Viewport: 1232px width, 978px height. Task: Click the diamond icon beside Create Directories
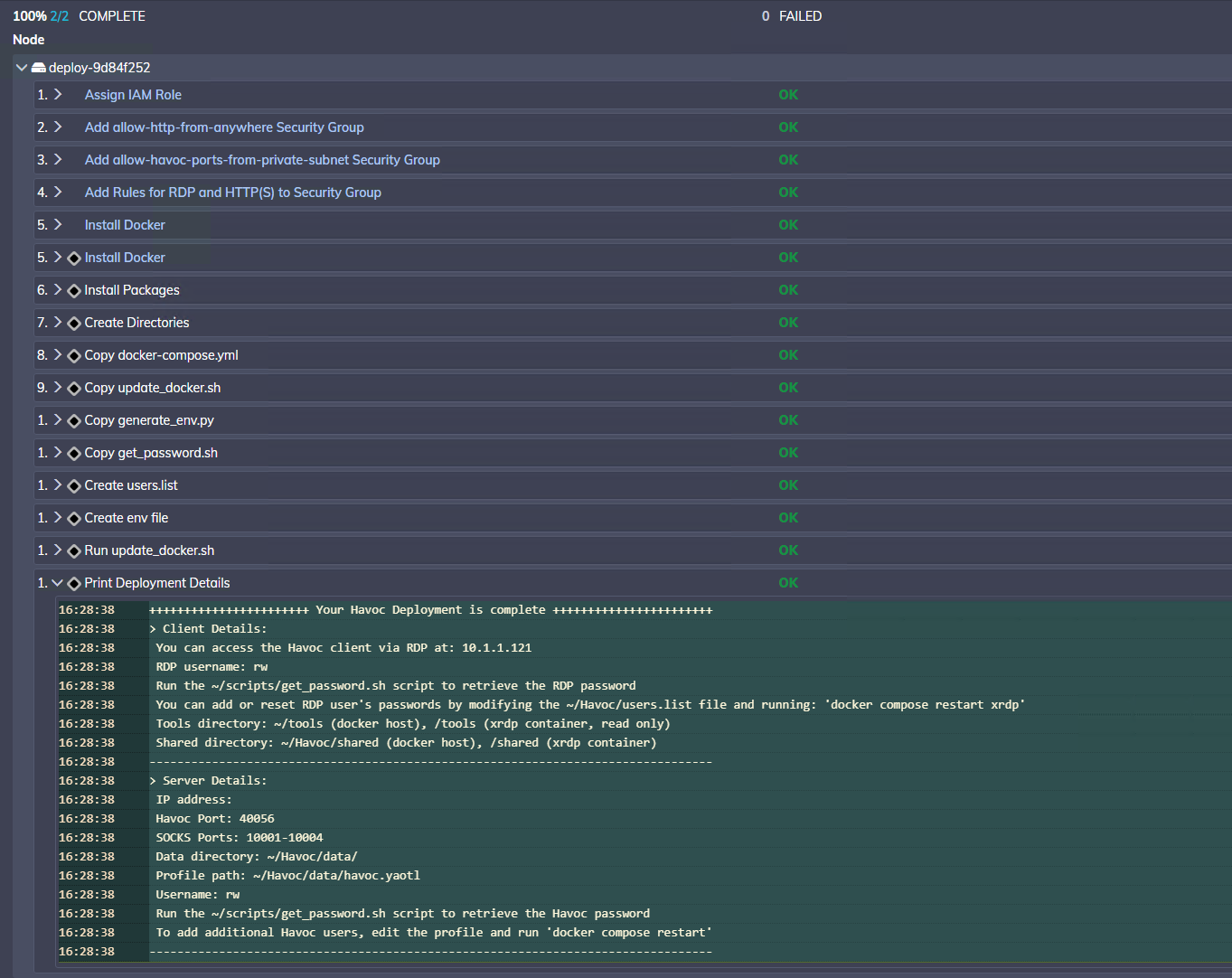click(x=74, y=324)
